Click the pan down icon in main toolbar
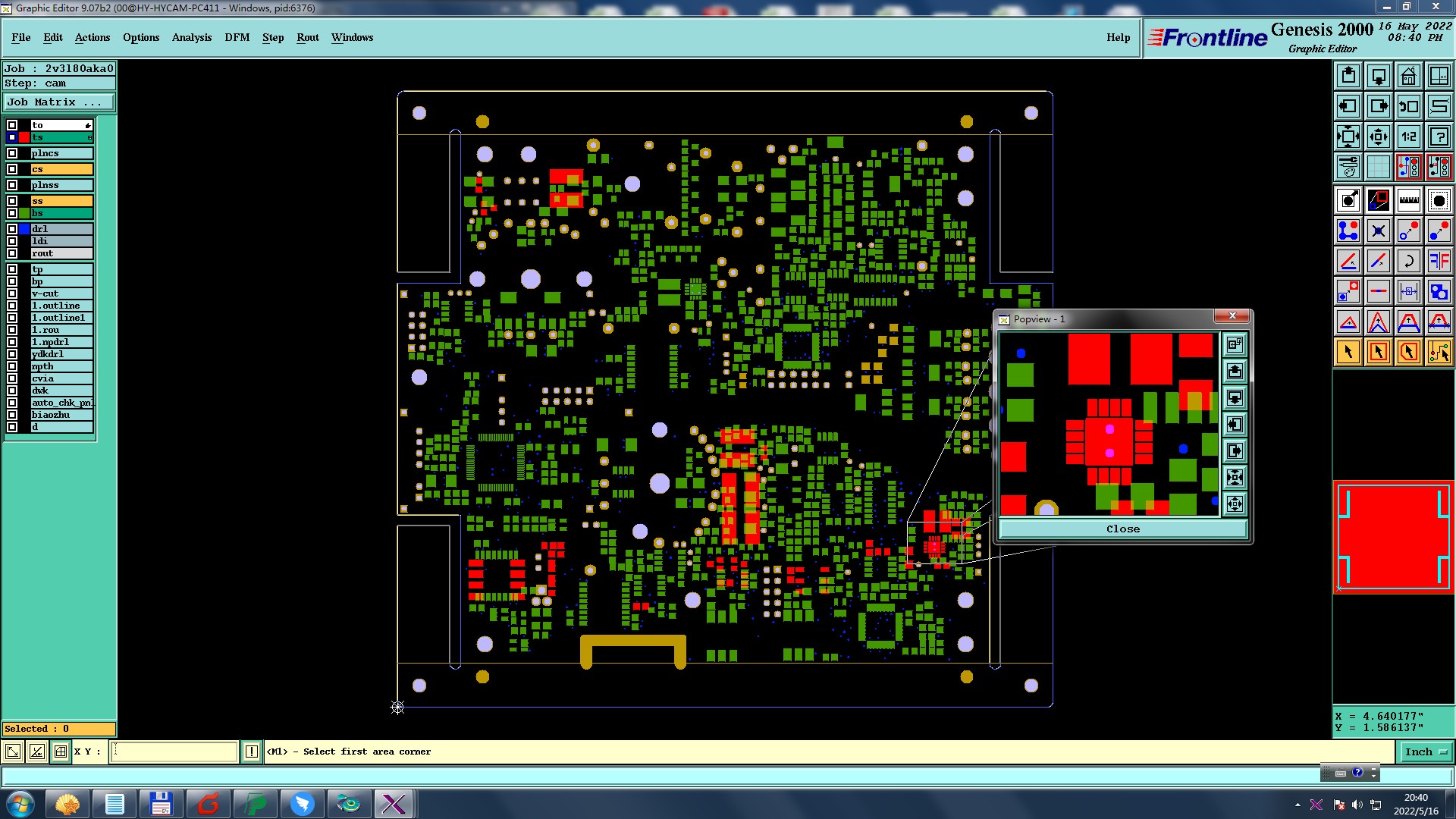This screenshot has height=819, width=1456. (x=1379, y=76)
